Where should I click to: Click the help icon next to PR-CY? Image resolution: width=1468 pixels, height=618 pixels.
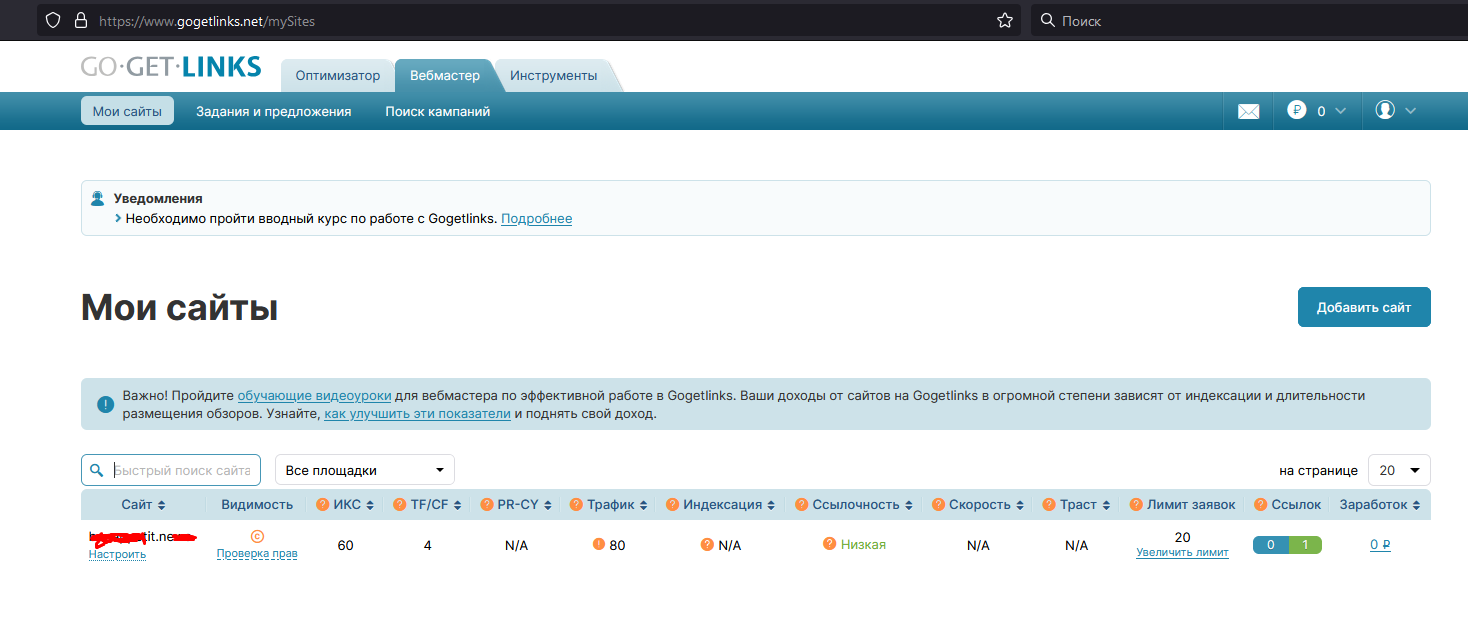click(x=486, y=505)
